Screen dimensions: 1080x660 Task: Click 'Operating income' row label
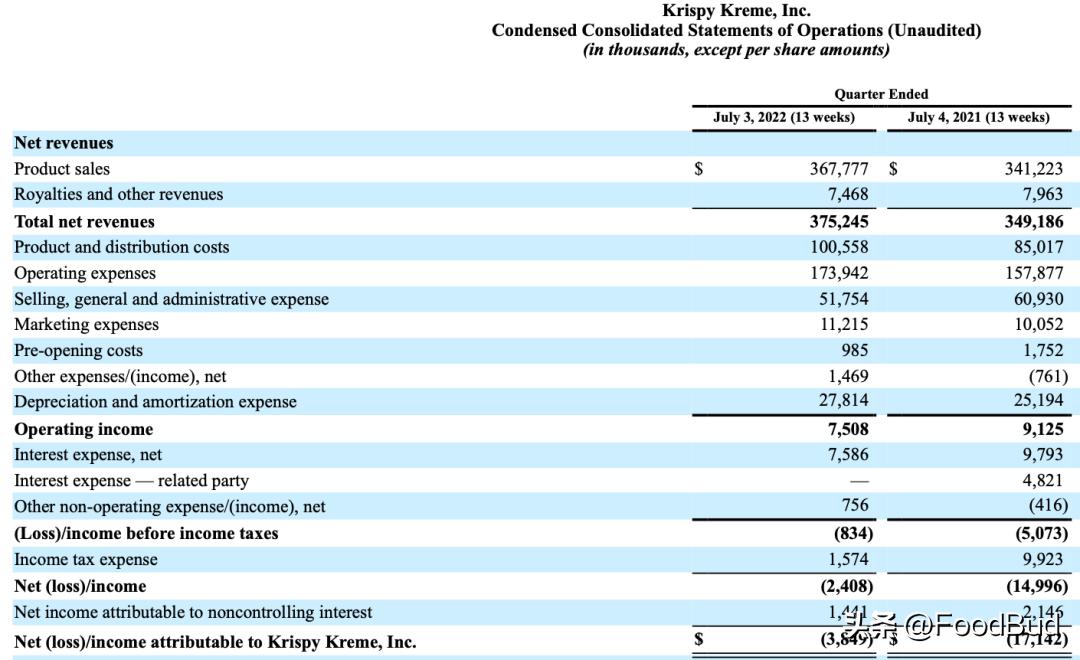point(83,429)
